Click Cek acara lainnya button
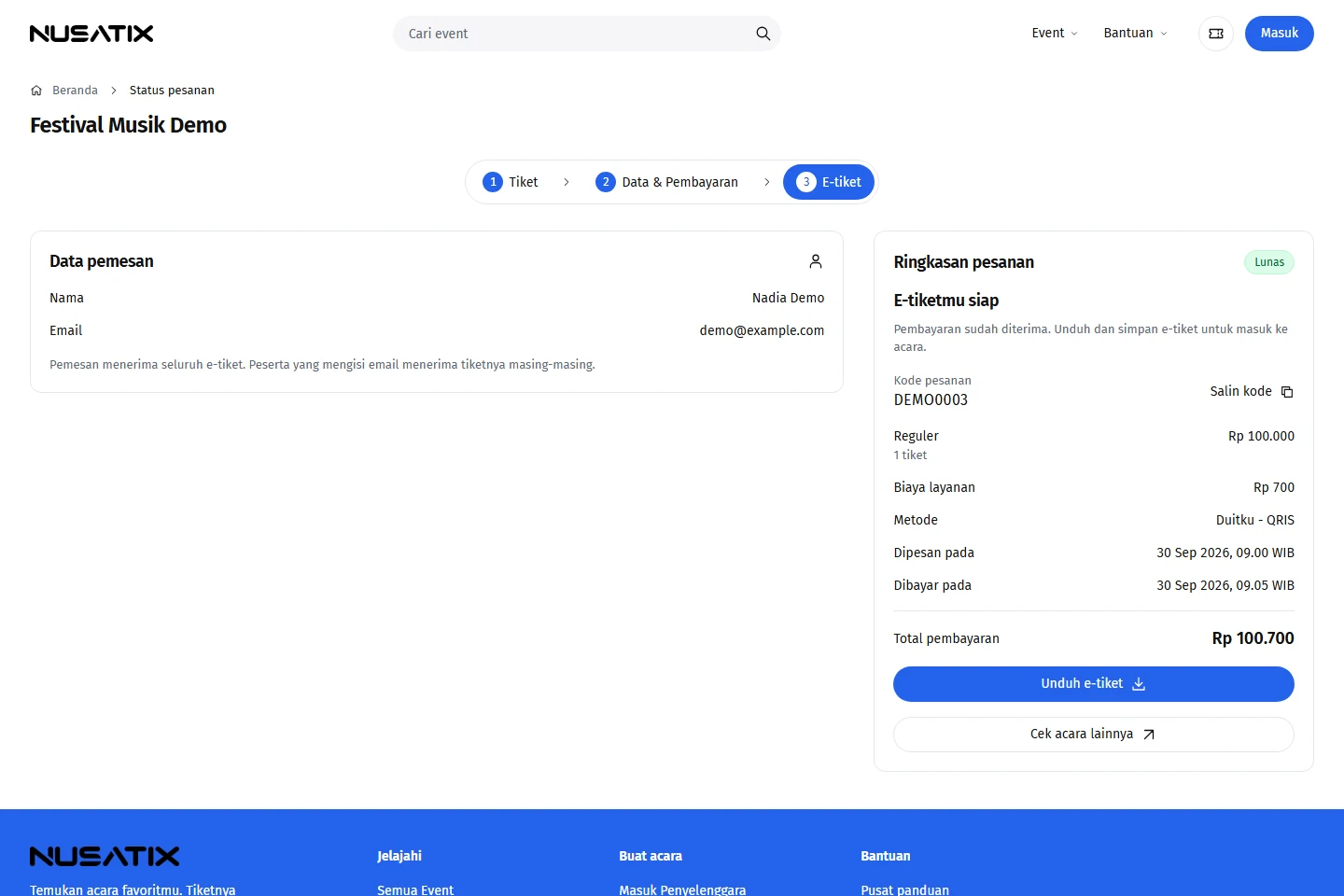The height and width of the screenshot is (896, 1344). [1094, 735]
